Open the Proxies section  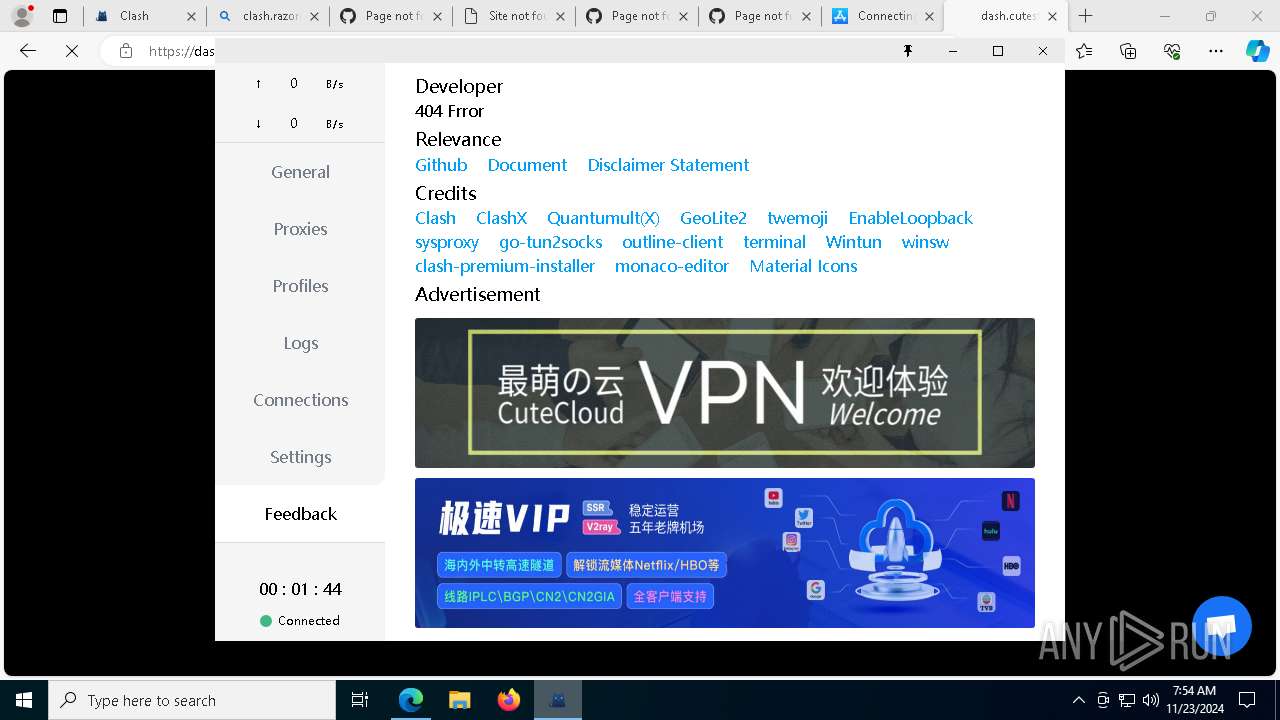(x=300, y=229)
